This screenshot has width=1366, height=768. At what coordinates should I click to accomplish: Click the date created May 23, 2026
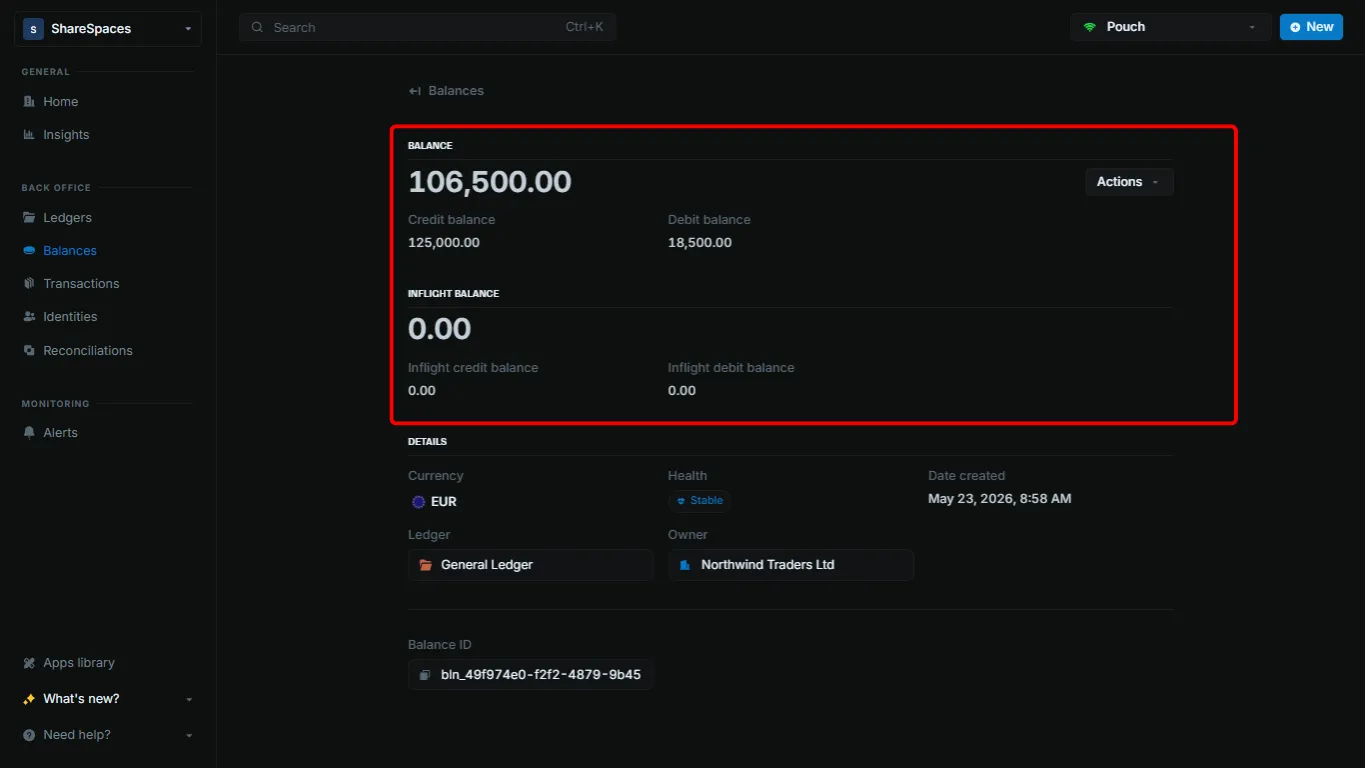click(x=1000, y=499)
